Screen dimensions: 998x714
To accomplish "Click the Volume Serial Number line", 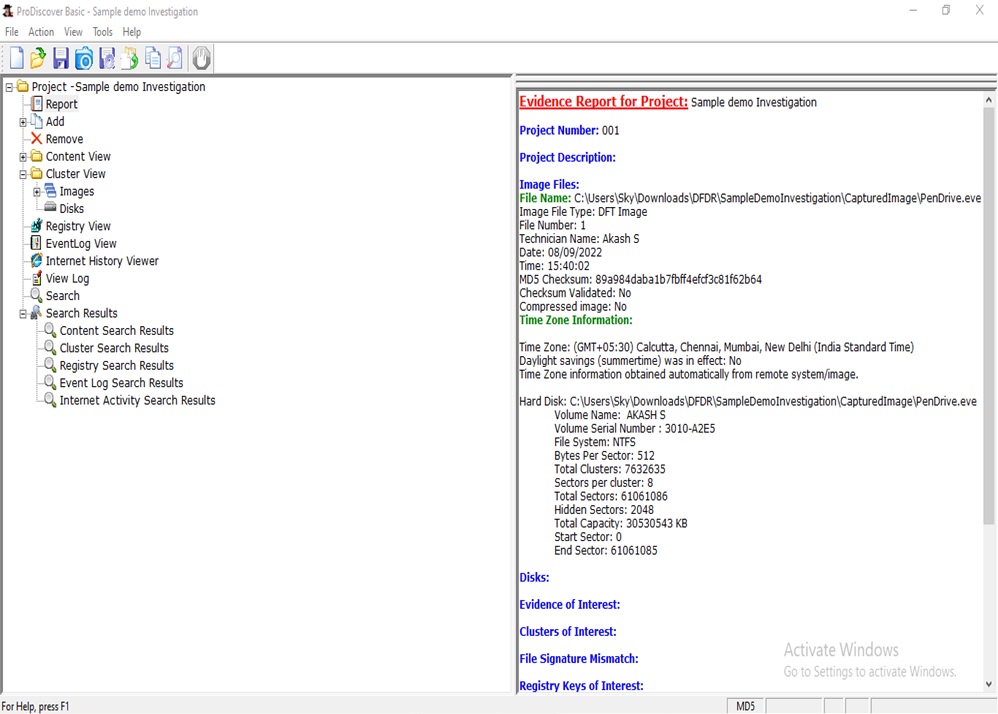I will pos(635,428).
